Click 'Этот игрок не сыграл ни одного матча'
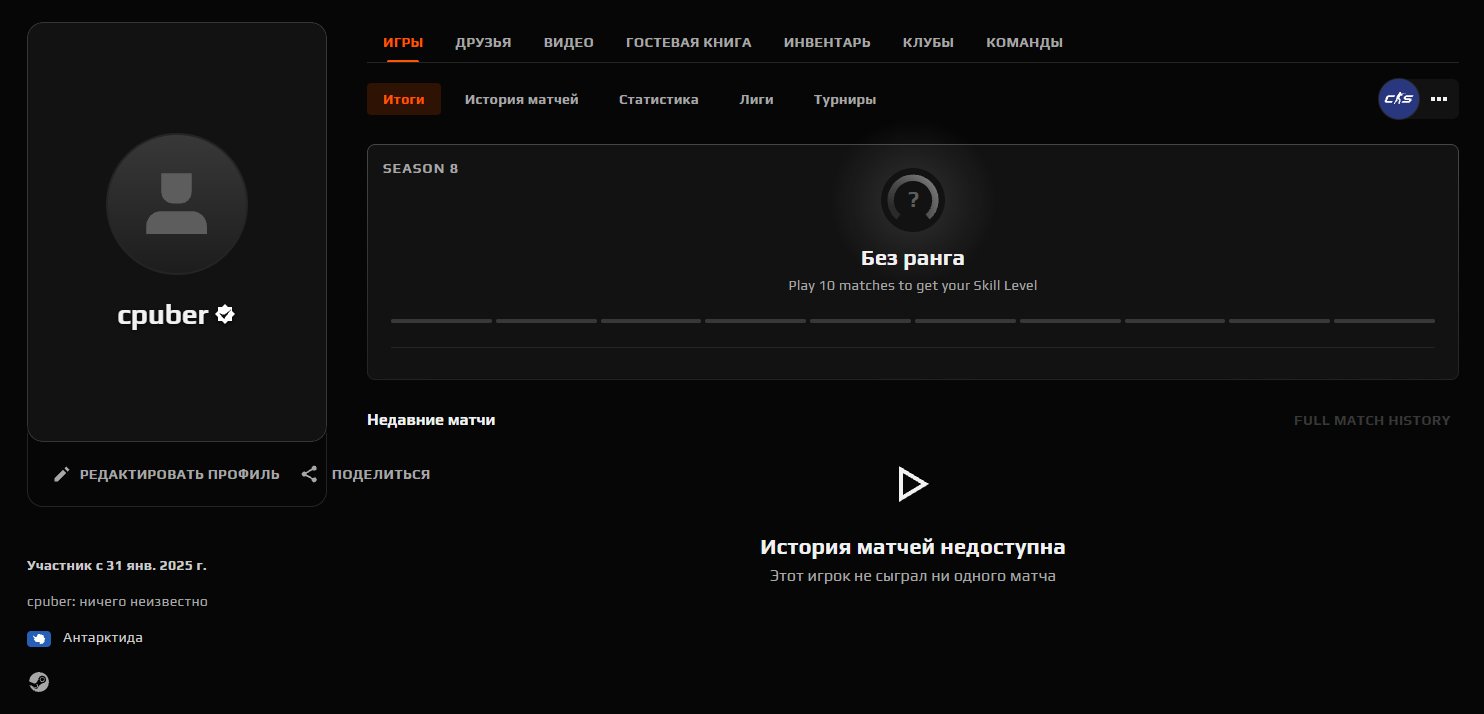 913,576
